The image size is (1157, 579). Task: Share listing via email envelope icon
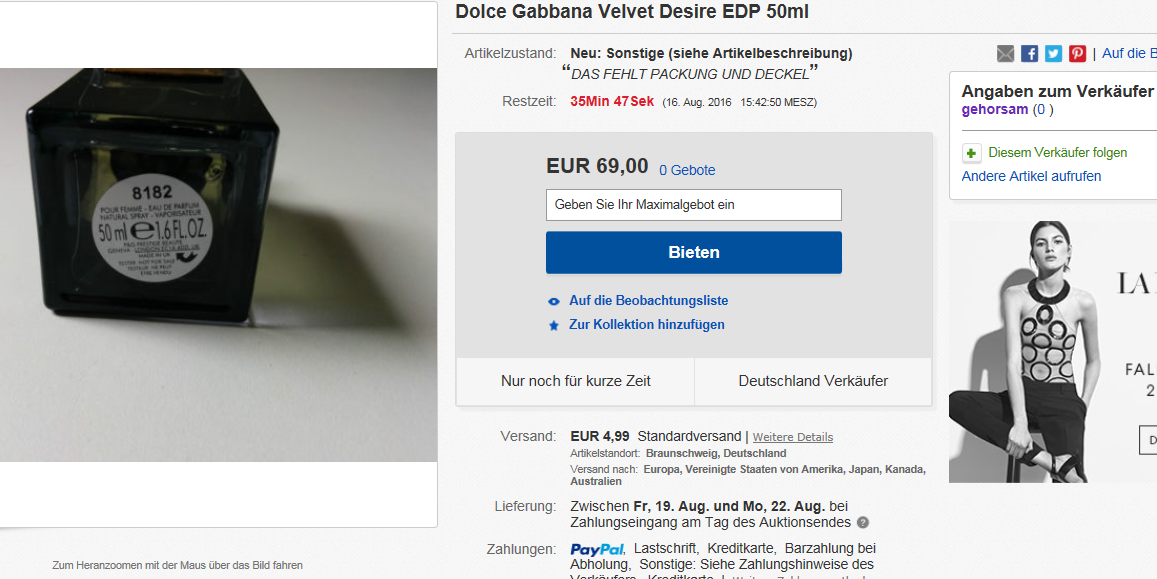click(1005, 53)
